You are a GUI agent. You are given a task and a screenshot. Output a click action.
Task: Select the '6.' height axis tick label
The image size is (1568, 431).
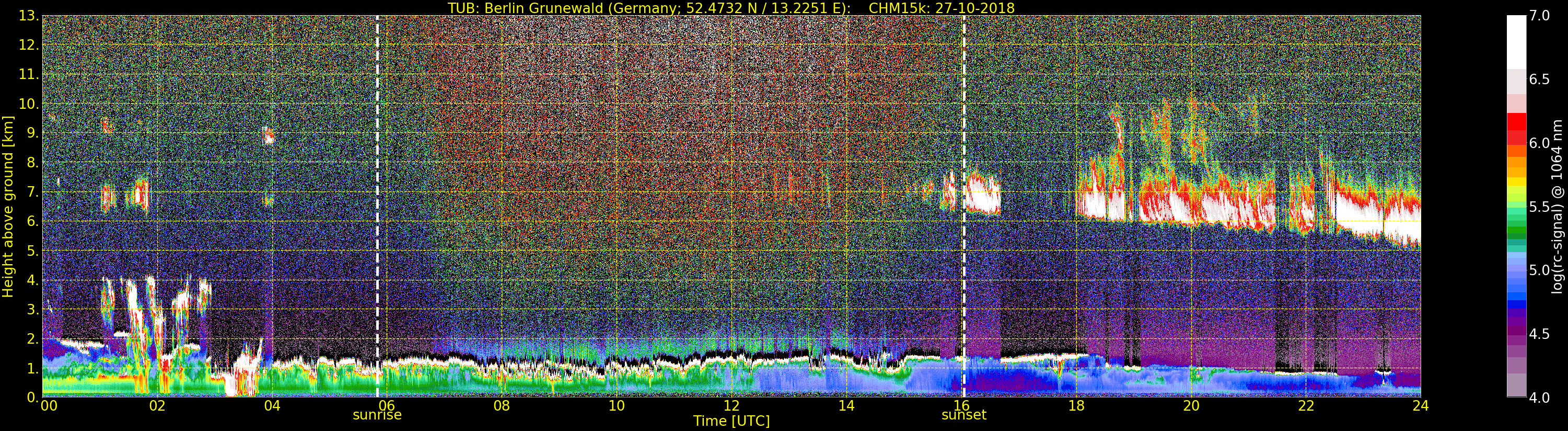point(33,221)
